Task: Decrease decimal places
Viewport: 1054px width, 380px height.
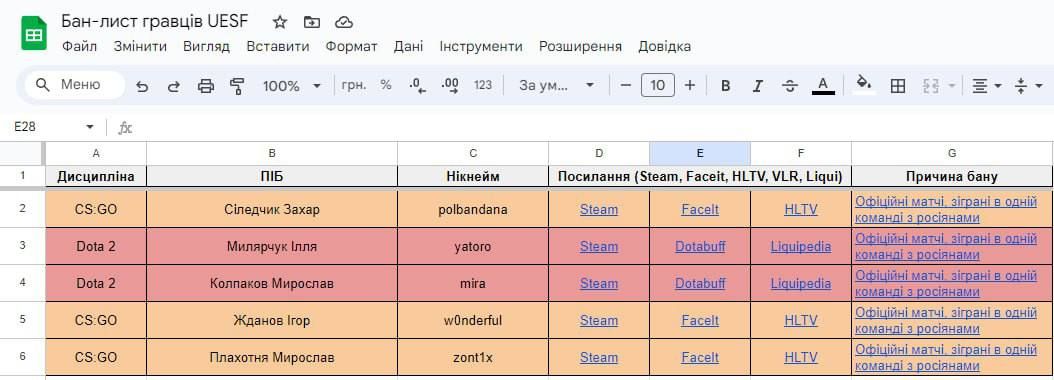Action: [x=417, y=85]
